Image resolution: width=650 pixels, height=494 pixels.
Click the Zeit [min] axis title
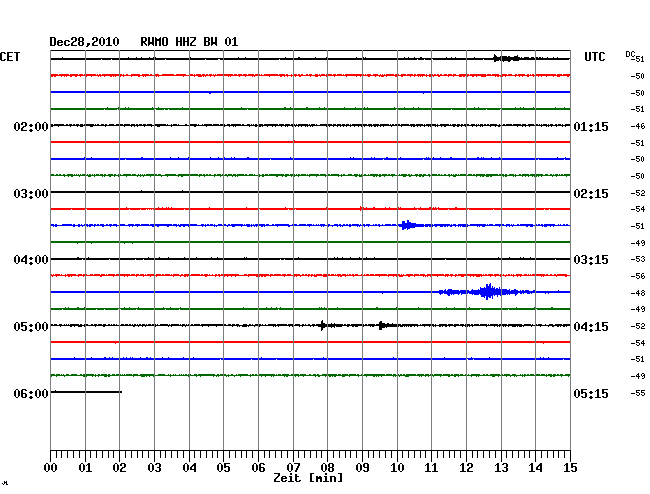[308, 478]
